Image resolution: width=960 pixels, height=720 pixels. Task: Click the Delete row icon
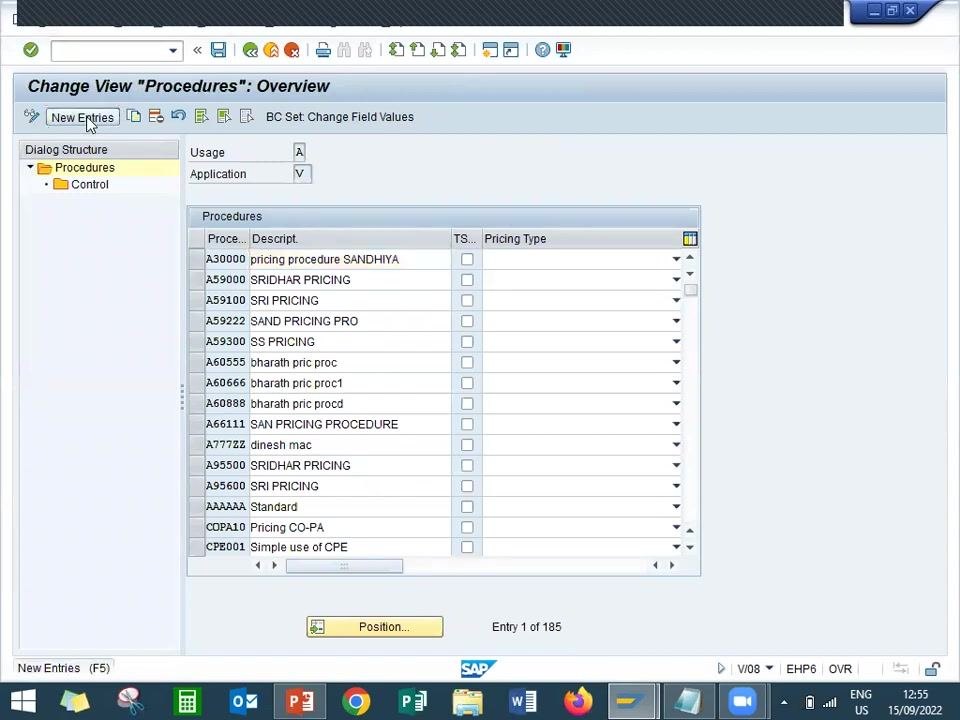(156, 116)
